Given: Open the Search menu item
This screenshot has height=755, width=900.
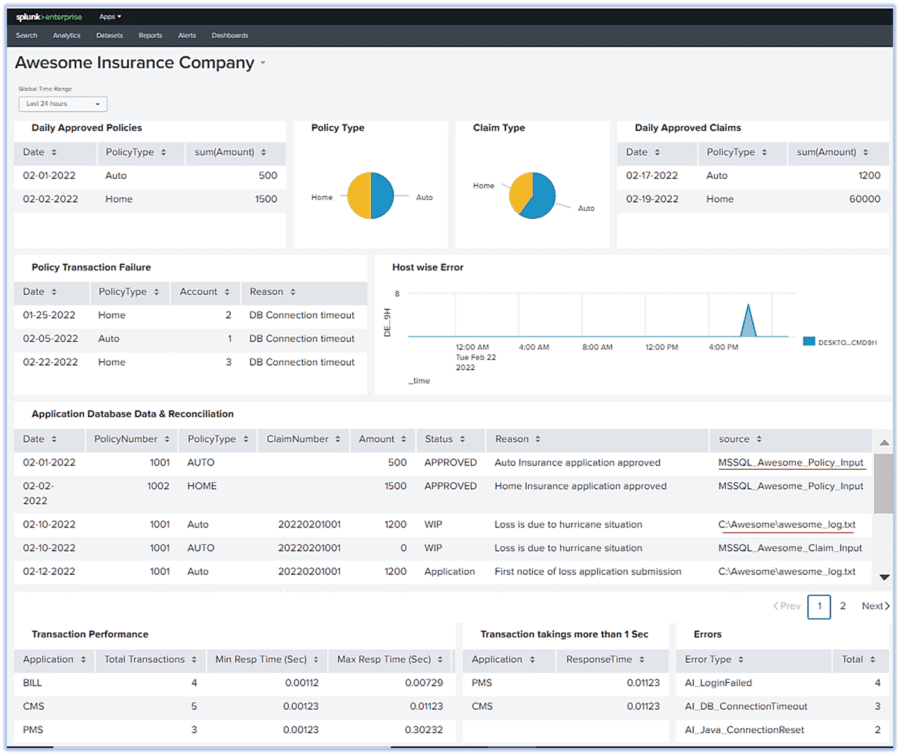Looking at the screenshot, I should click(26, 35).
